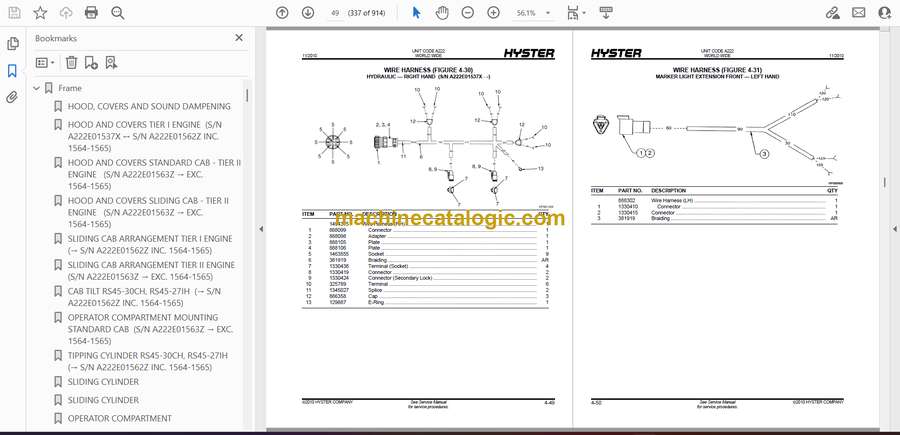Click the page number input field
This screenshot has height=435, width=900.
tap(335, 13)
